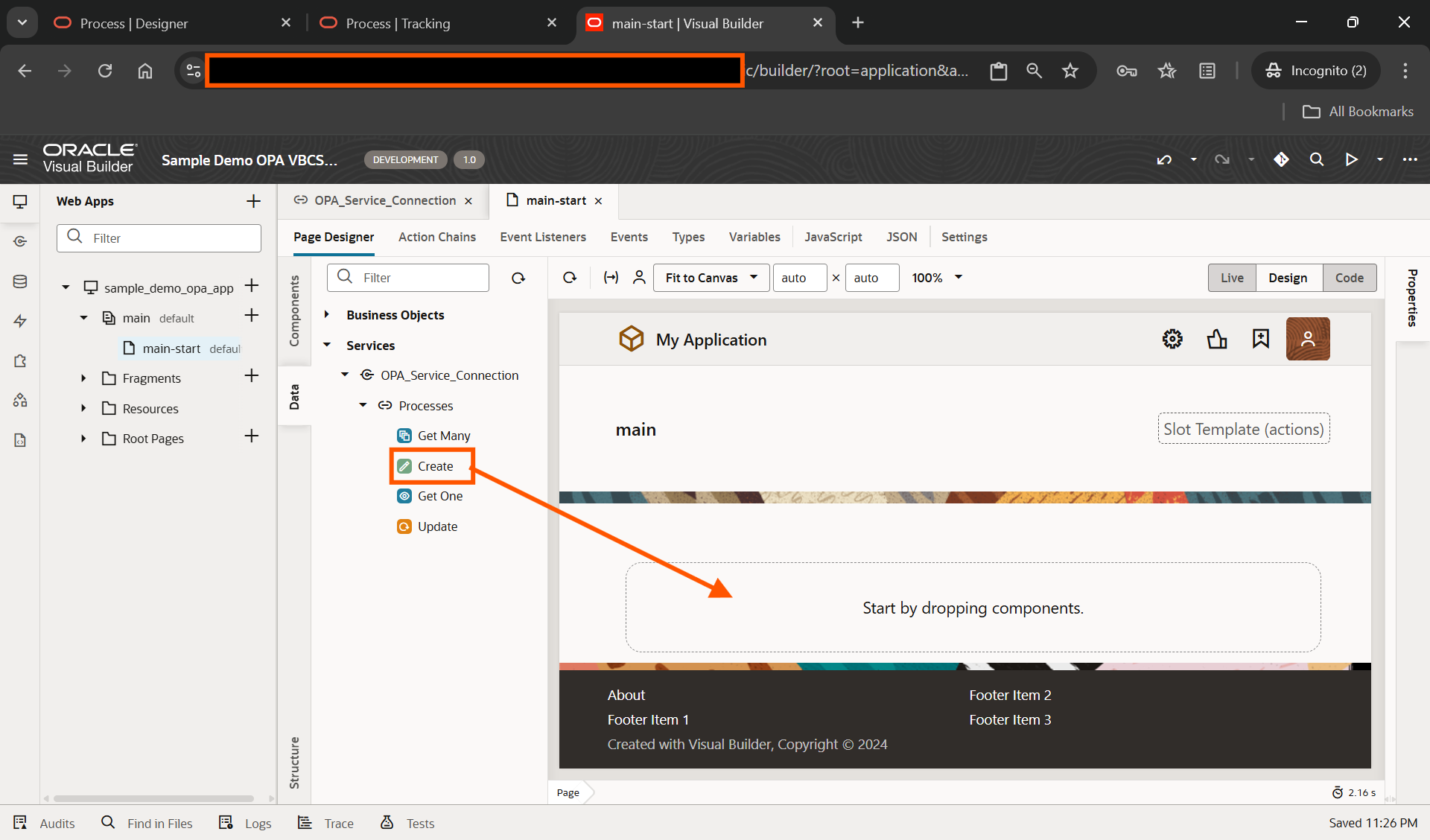Image resolution: width=1430 pixels, height=840 pixels.
Task: Select the Business Objects database icon in sidebar
Action: click(20, 281)
